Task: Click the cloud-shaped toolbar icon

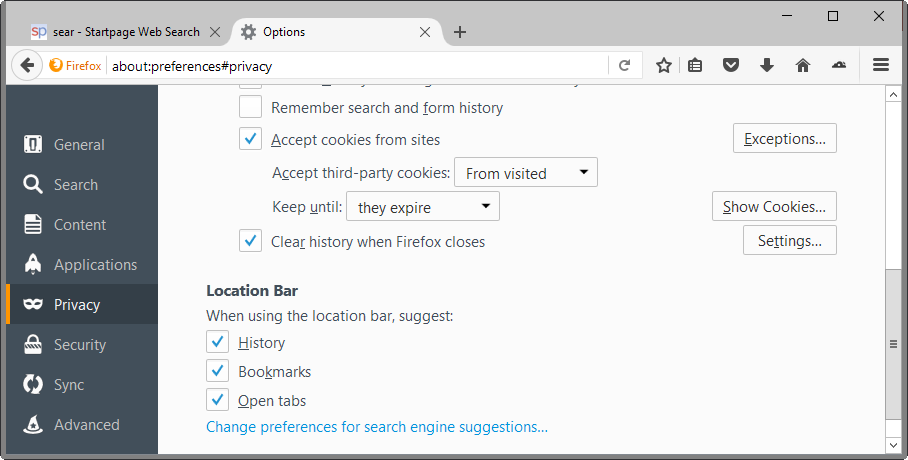Action: pos(839,65)
